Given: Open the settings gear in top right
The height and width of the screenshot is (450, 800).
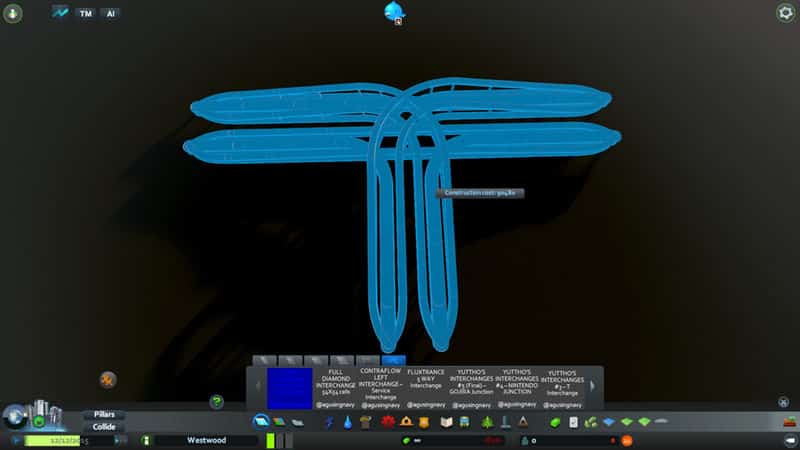Looking at the screenshot, I should [x=785, y=13].
